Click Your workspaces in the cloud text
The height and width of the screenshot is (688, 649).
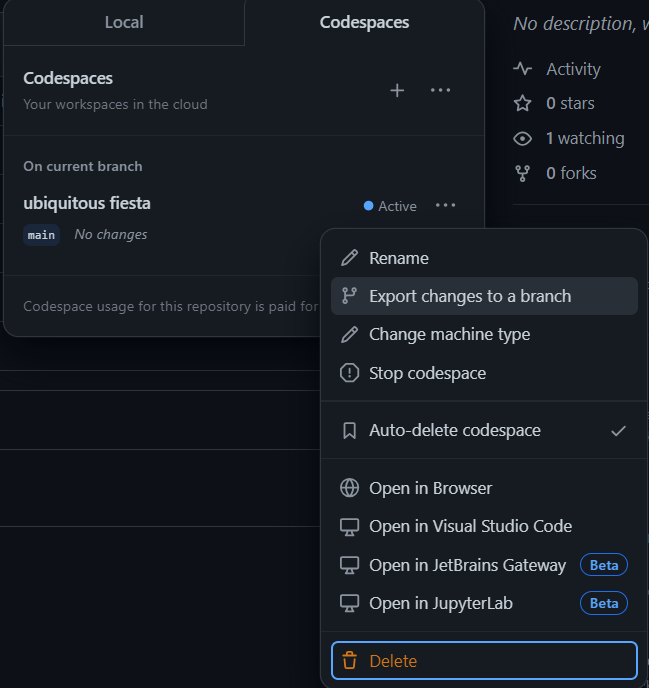[x=115, y=104]
